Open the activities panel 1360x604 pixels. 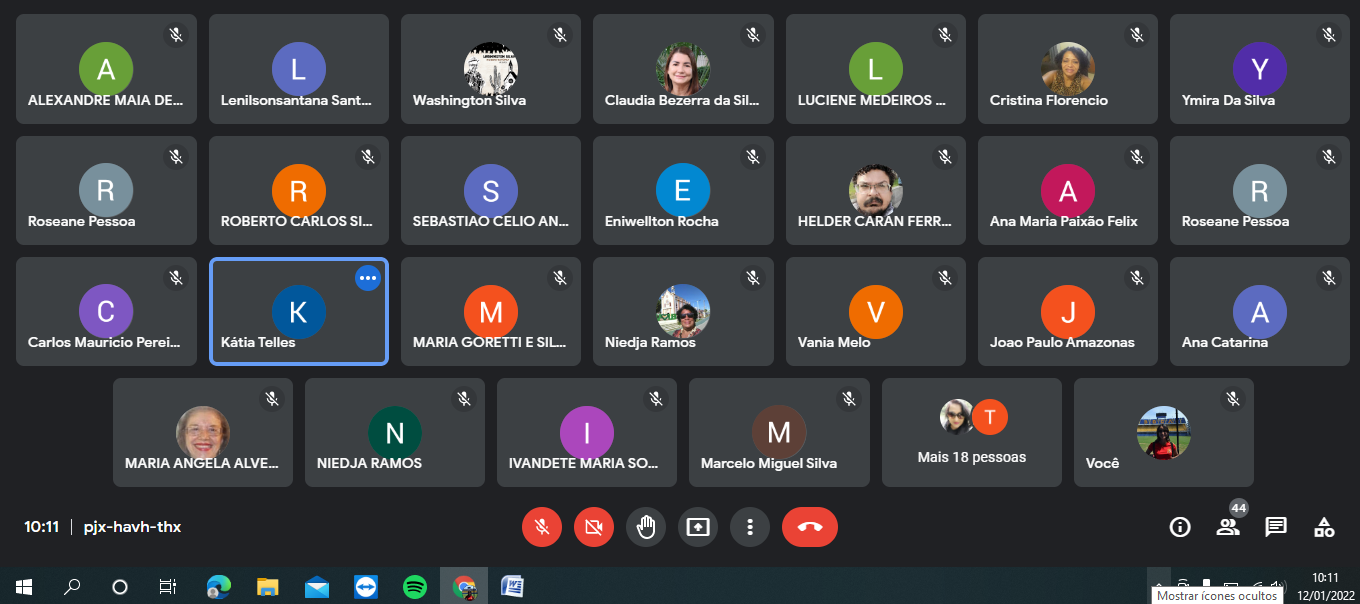[1324, 527]
